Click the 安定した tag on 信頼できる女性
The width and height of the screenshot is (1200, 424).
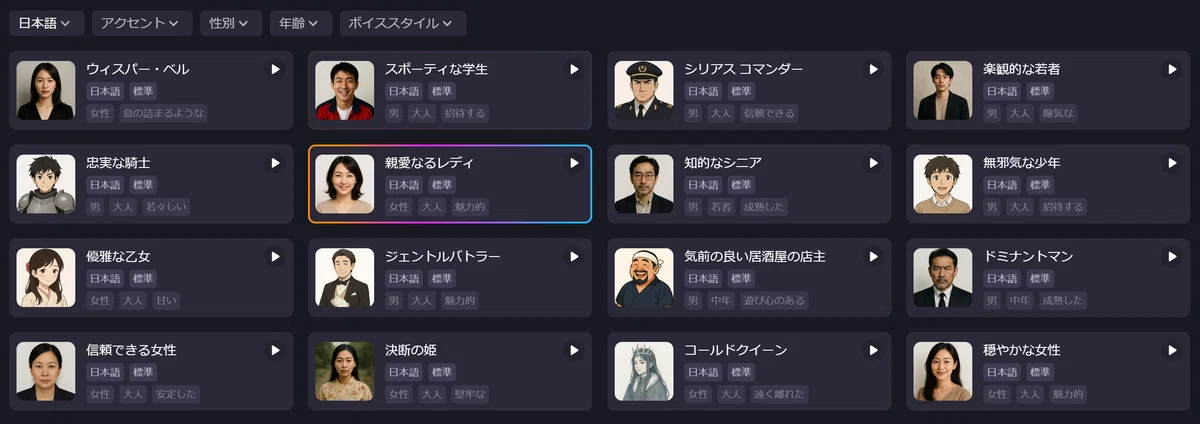point(176,394)
